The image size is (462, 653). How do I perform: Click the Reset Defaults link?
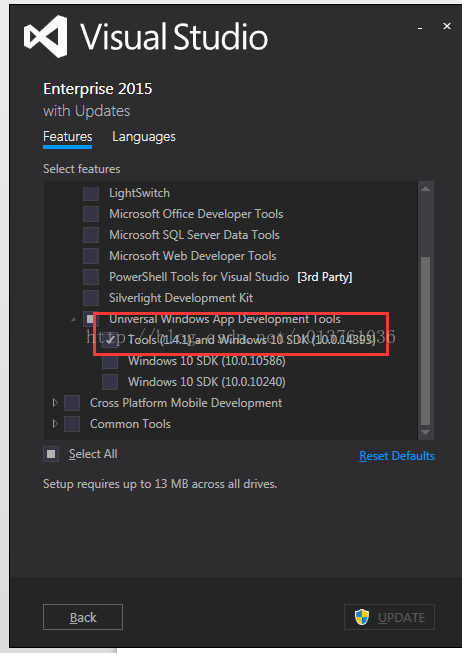397,456
